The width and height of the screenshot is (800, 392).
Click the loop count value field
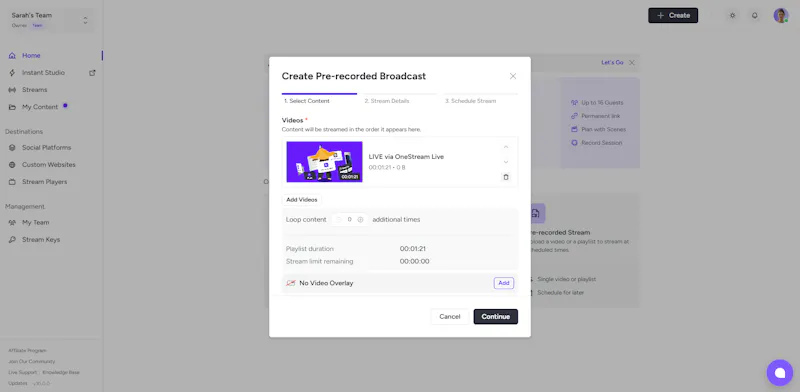[x=349, y=219]
